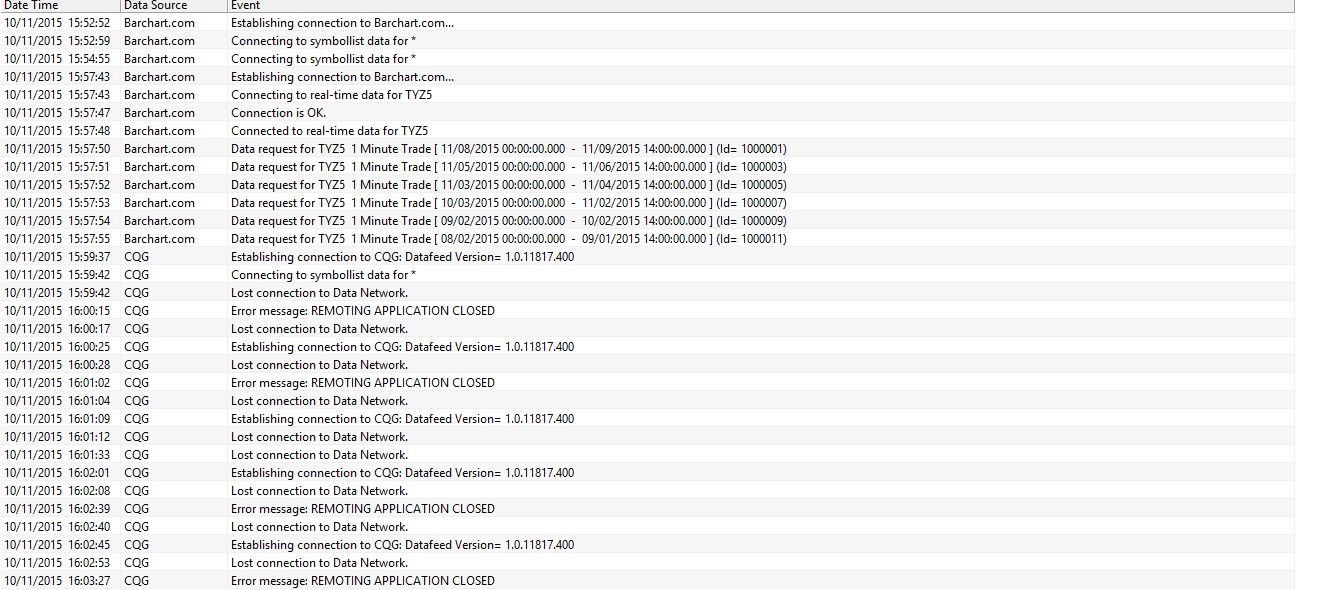
Task: Click Barchart.com source in the 15:57:48 row
Action: (159, 131)
